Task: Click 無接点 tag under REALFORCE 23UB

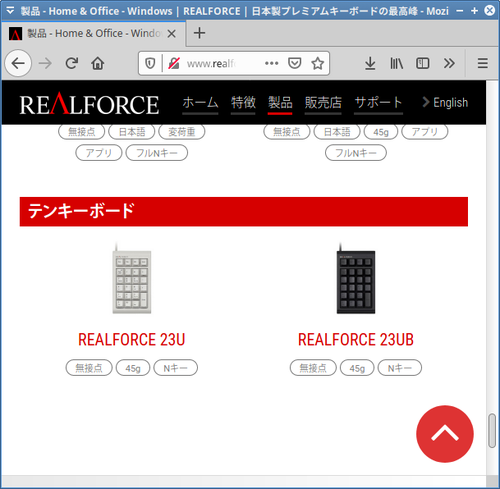Action: point(313,368)
